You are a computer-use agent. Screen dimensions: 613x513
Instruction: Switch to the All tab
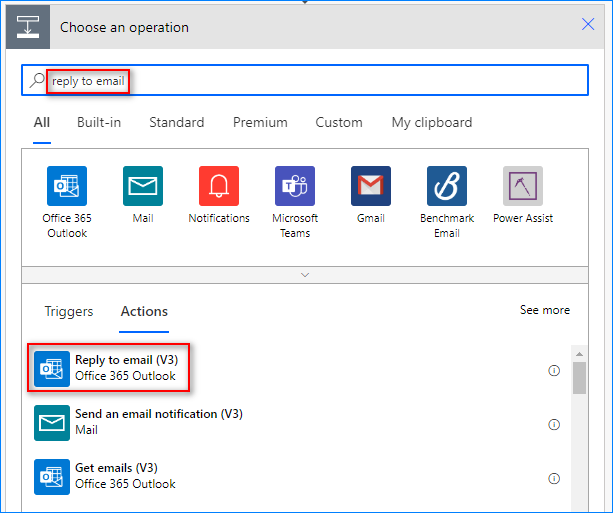(42, 122)
